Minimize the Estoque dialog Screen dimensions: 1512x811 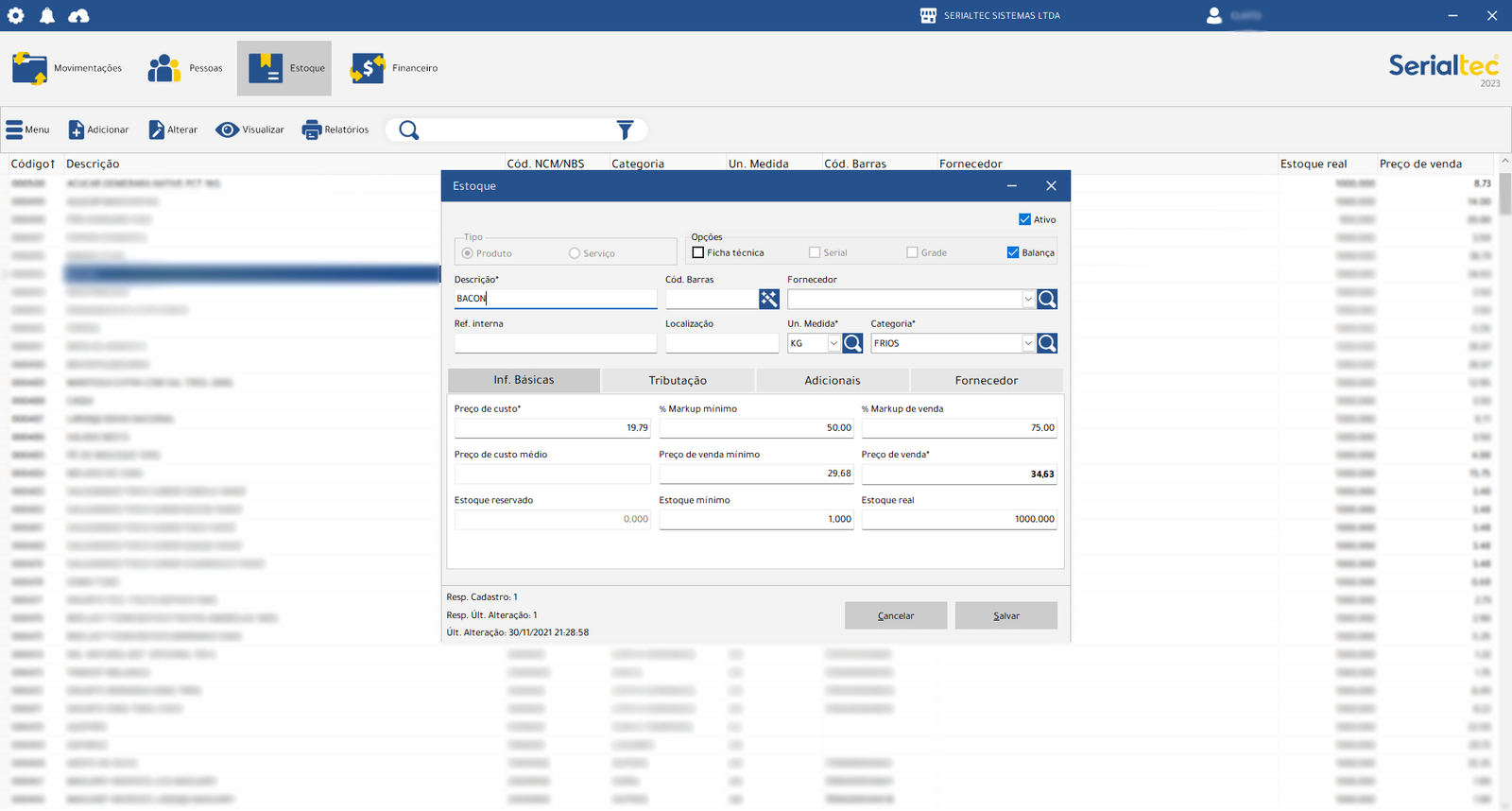pos(1012,186)
